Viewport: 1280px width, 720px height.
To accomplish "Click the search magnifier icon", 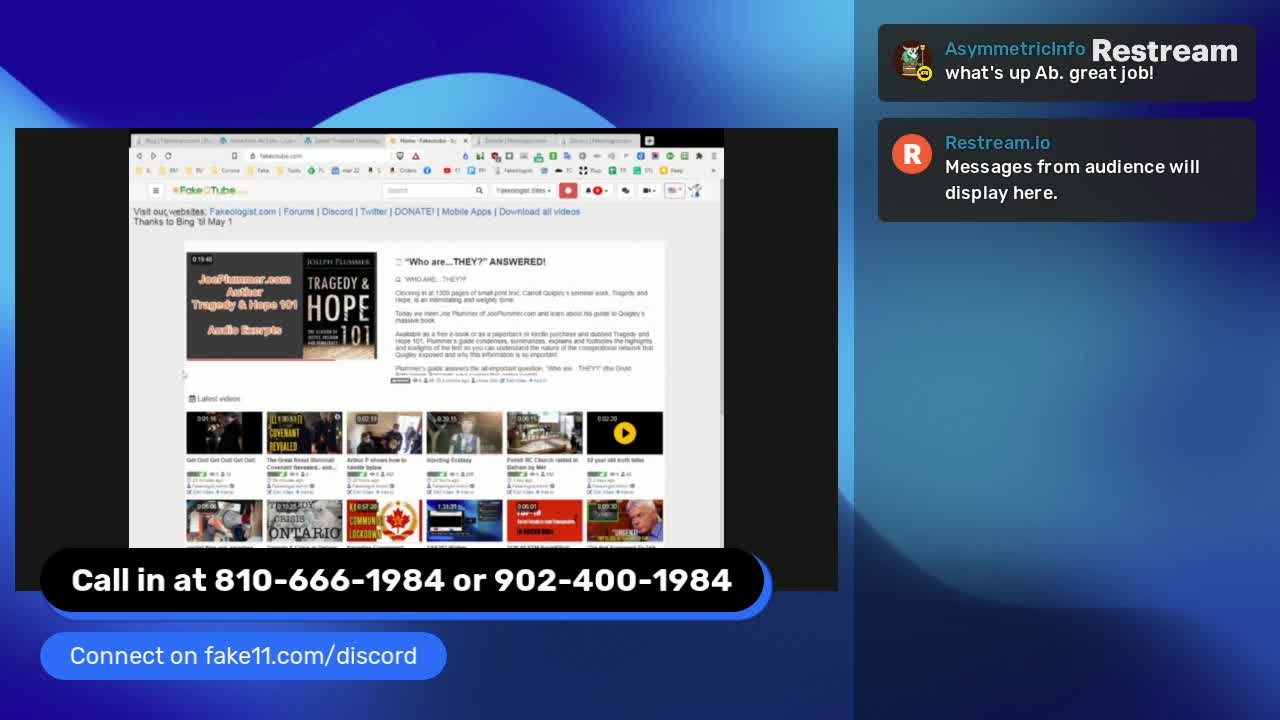I will (x=479, y=190).
